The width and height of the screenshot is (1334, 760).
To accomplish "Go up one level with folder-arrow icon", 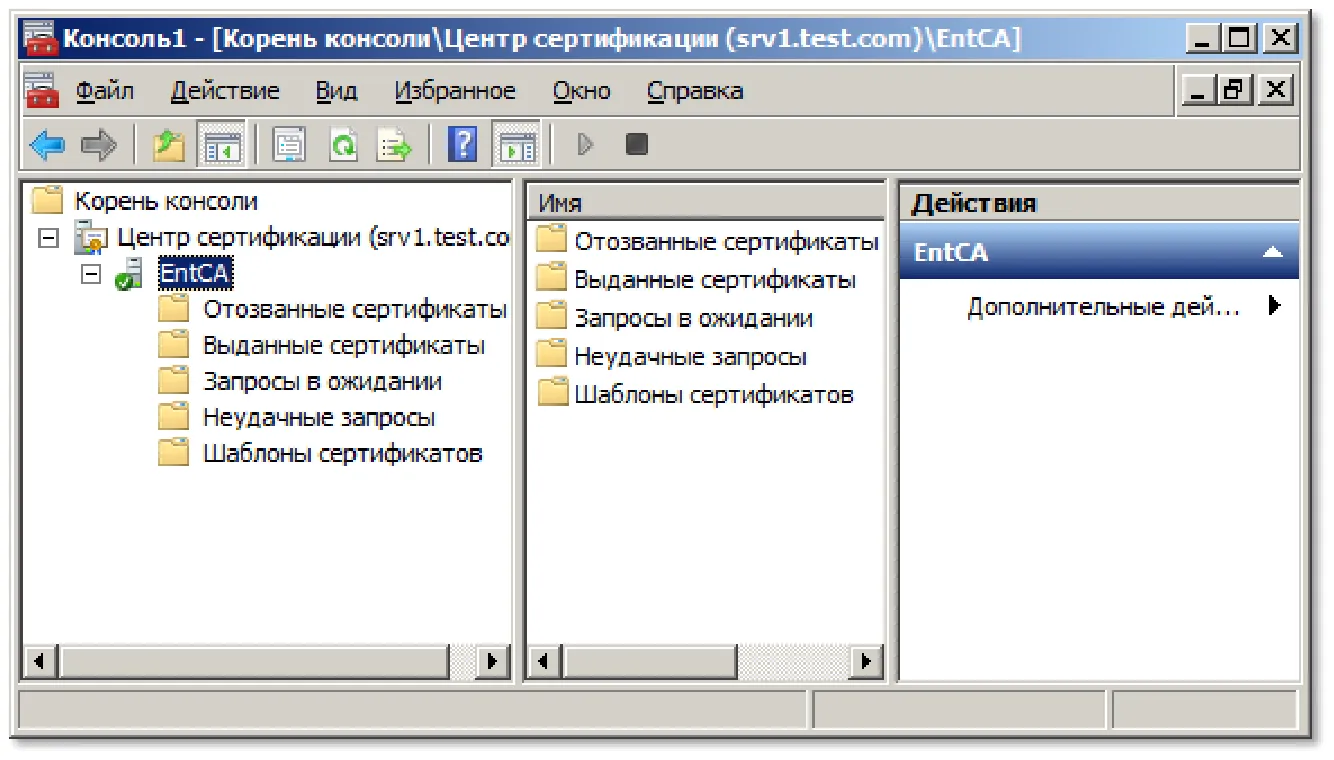I will (x=169, y=146).
